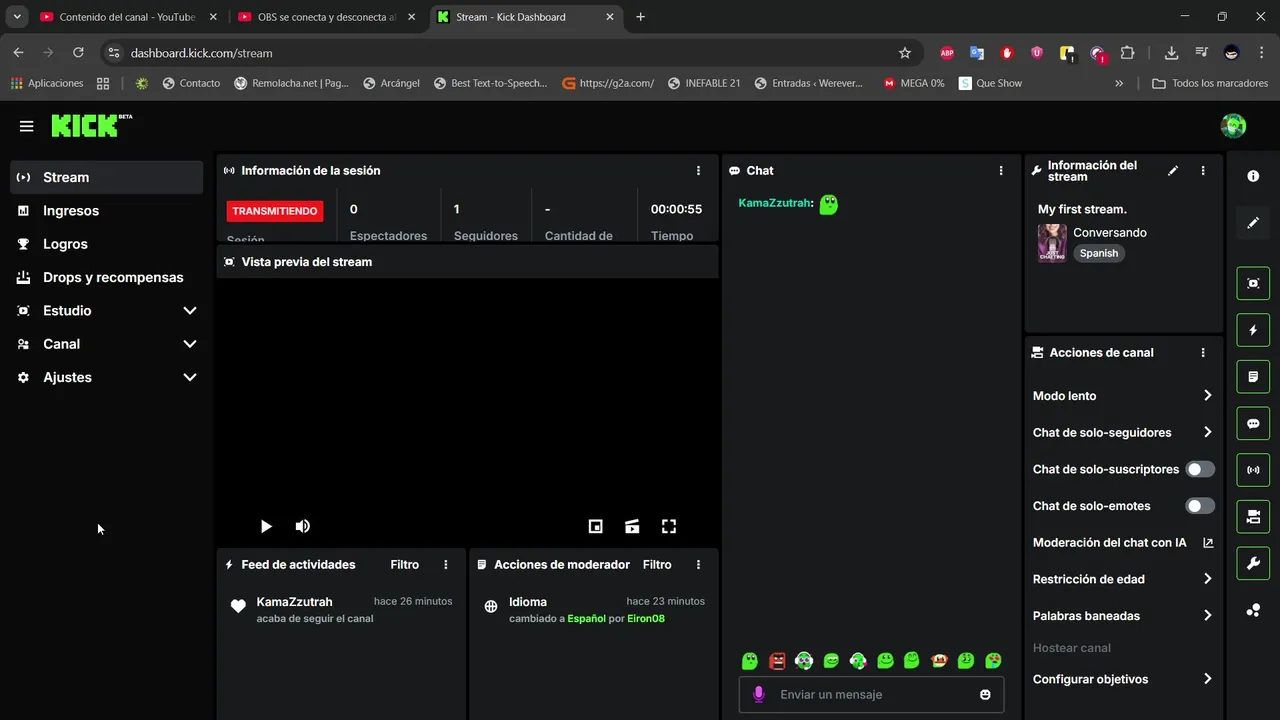Screen dimensions: 1280x720
Task: Reload the page in Chrome
Action: [78, 53]
